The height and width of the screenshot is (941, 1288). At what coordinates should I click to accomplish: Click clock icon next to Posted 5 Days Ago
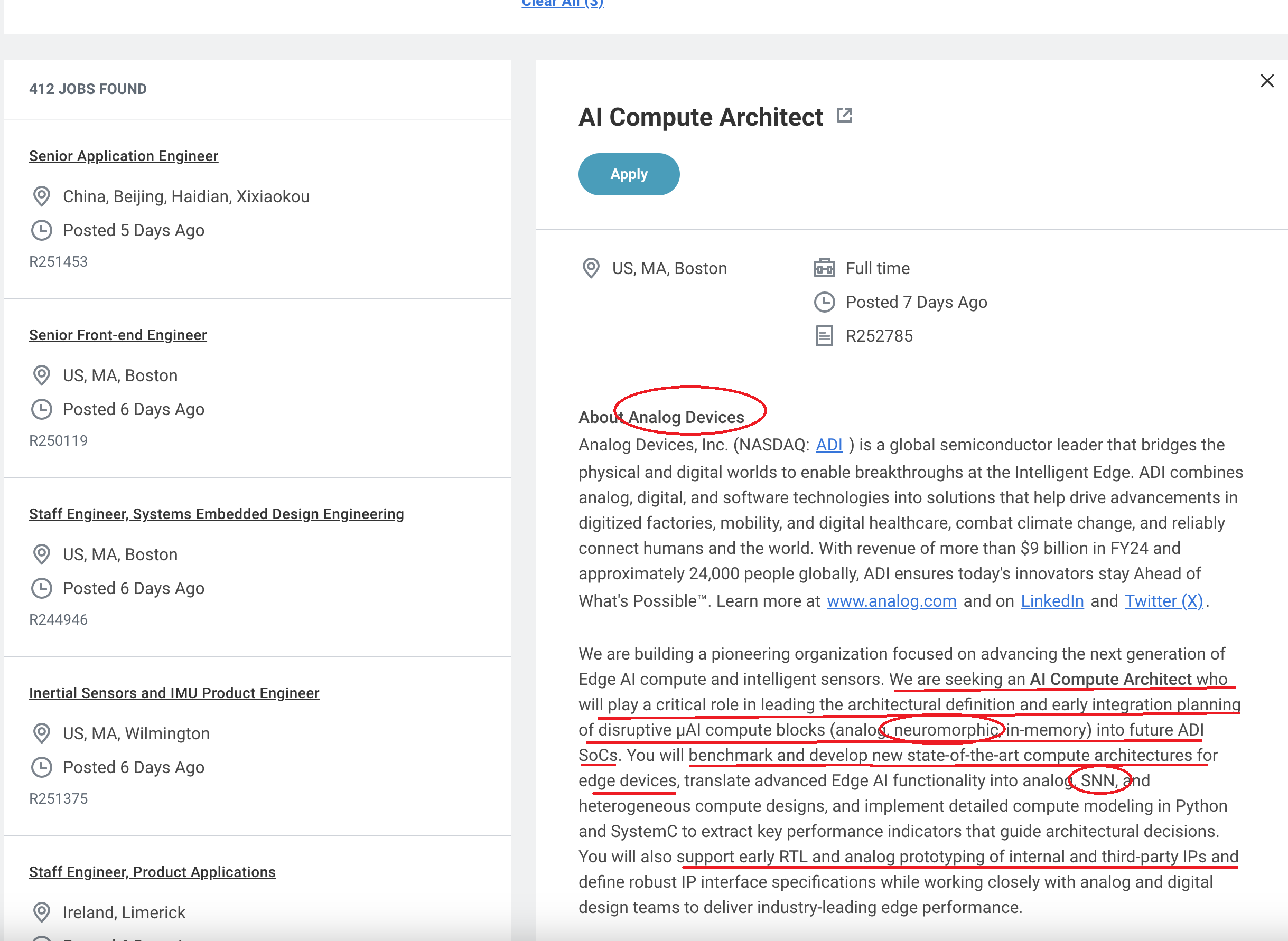tap(42, 230)
